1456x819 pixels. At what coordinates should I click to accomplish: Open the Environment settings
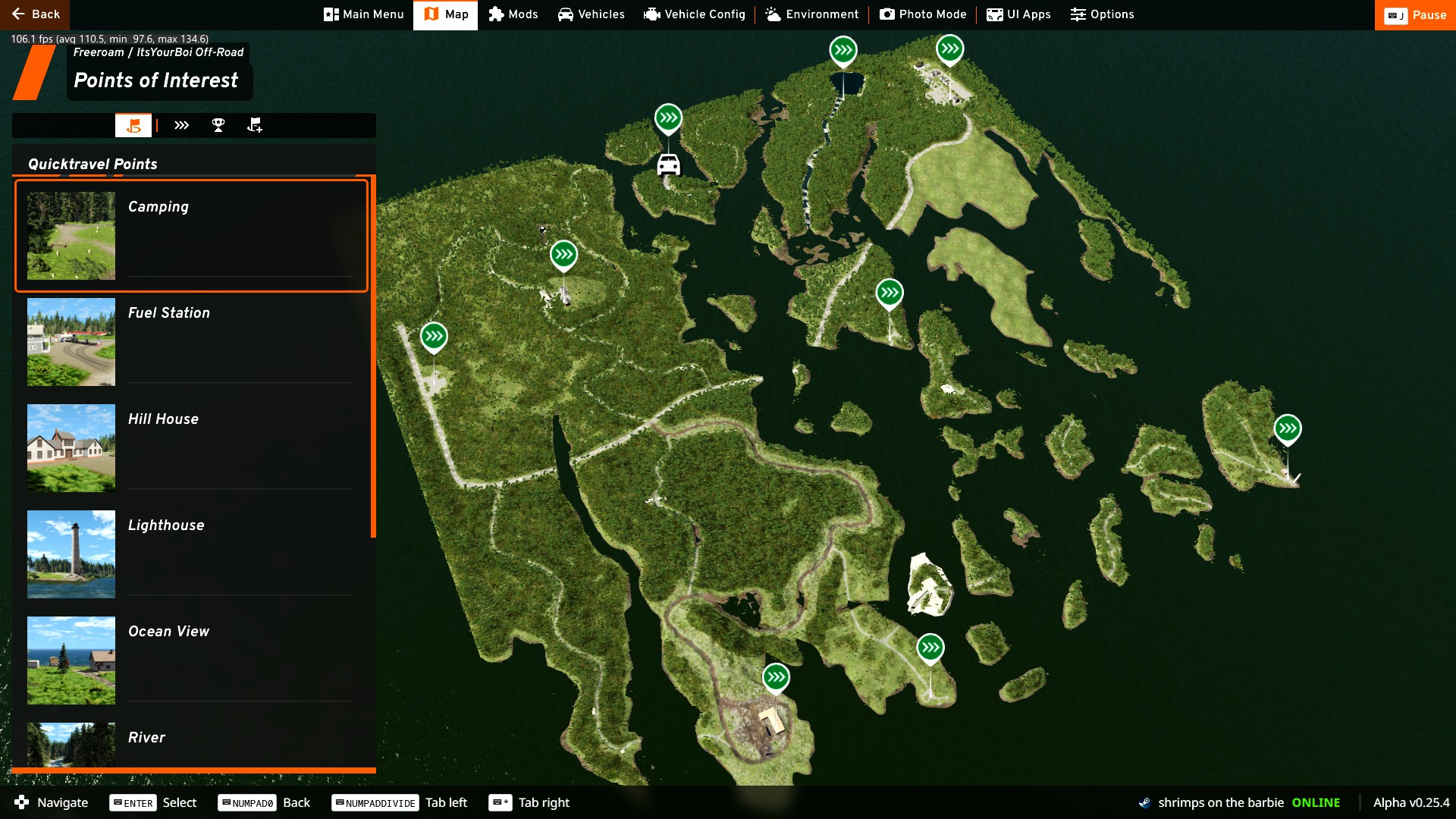812,14
